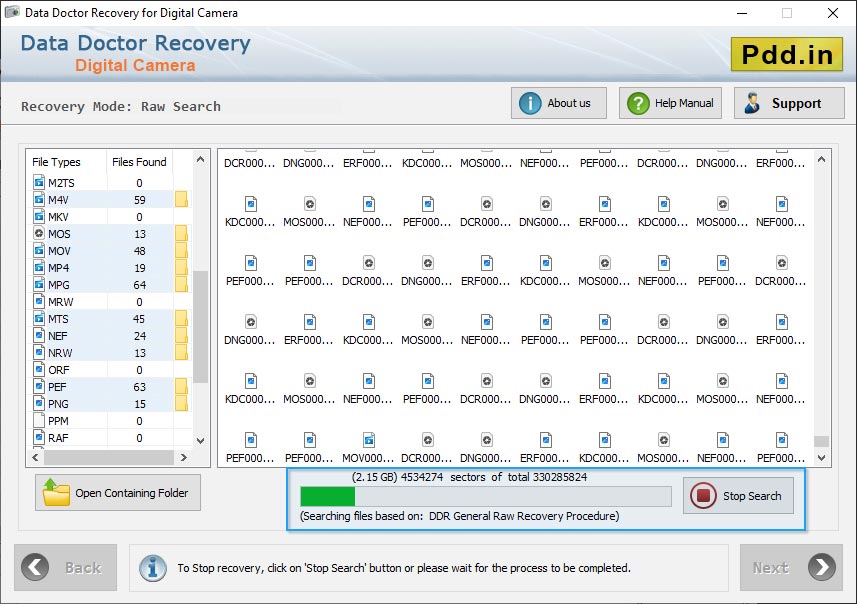The width and height of the screenshot is (857, 604).
Task: Open the About us dialog
Action: (559, 103)
